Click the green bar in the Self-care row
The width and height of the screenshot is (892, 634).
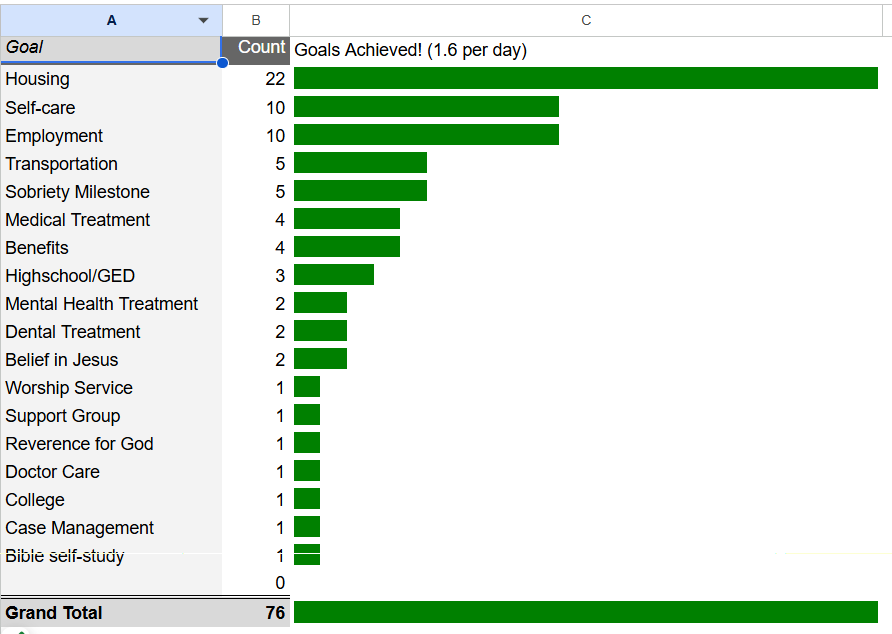point(427,106)
